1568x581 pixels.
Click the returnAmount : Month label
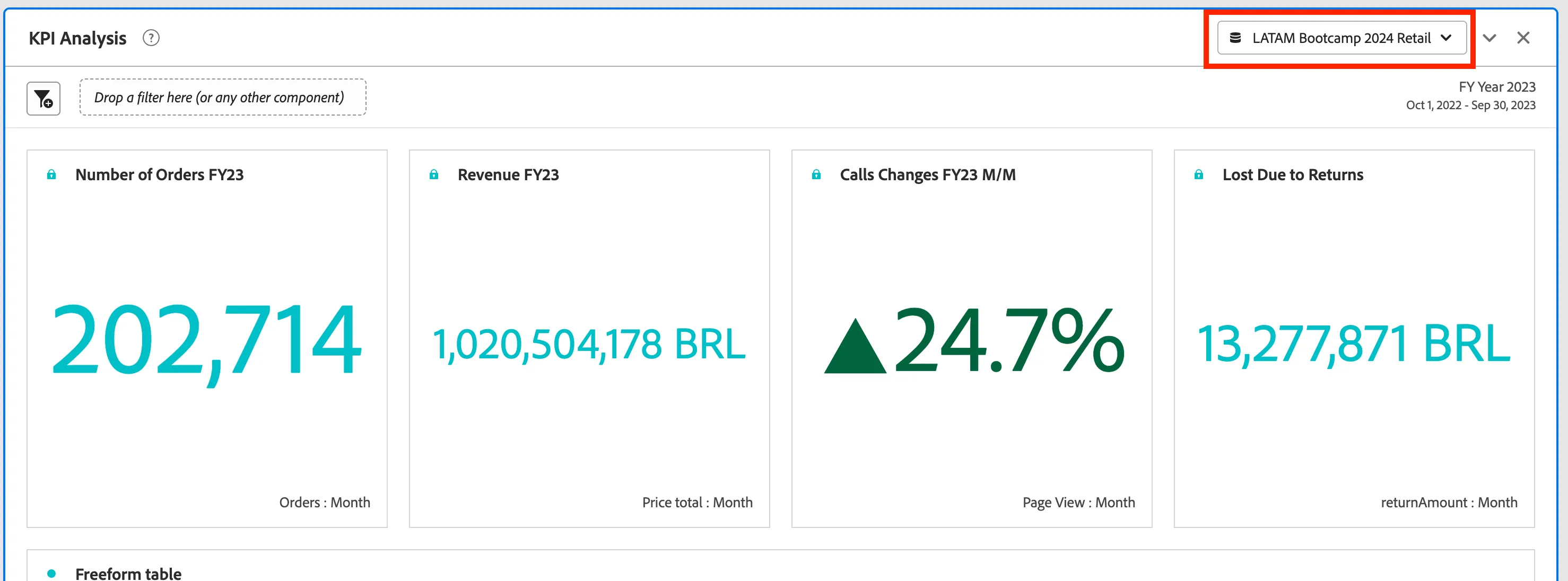tap(1449, 503)
